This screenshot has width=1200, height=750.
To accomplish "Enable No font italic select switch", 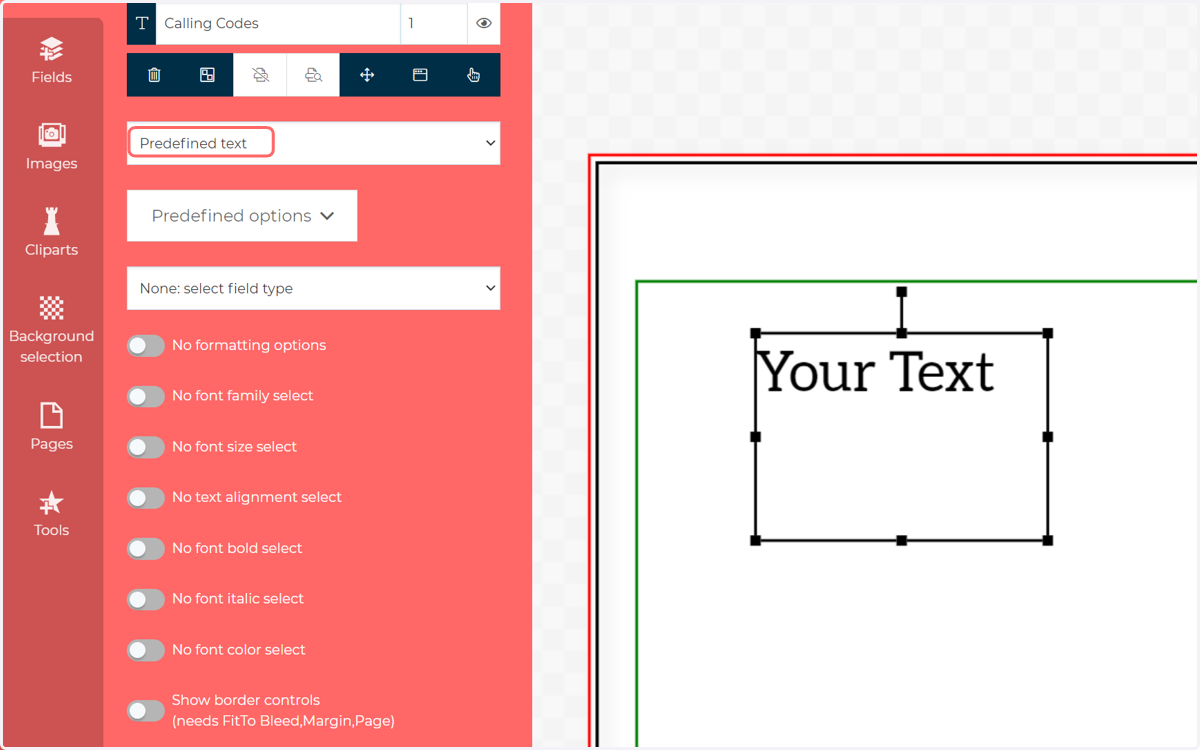I will [x=146, y=600].
